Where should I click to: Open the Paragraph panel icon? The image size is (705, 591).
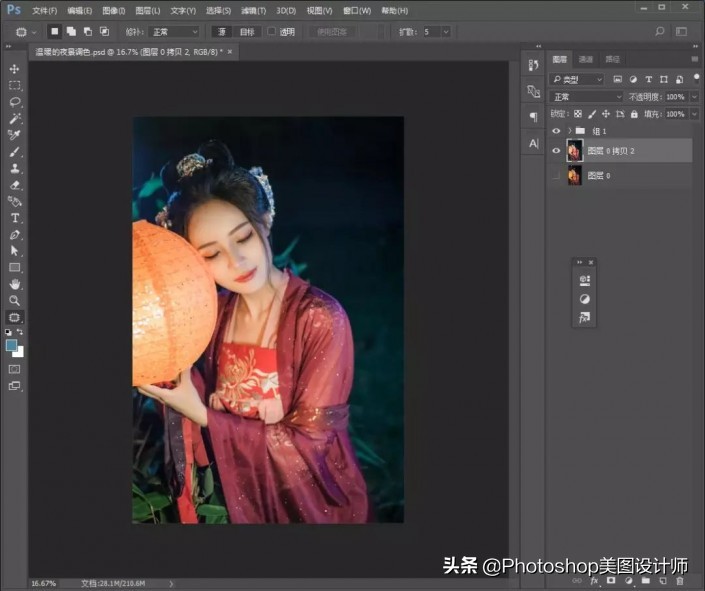[533, 117]
